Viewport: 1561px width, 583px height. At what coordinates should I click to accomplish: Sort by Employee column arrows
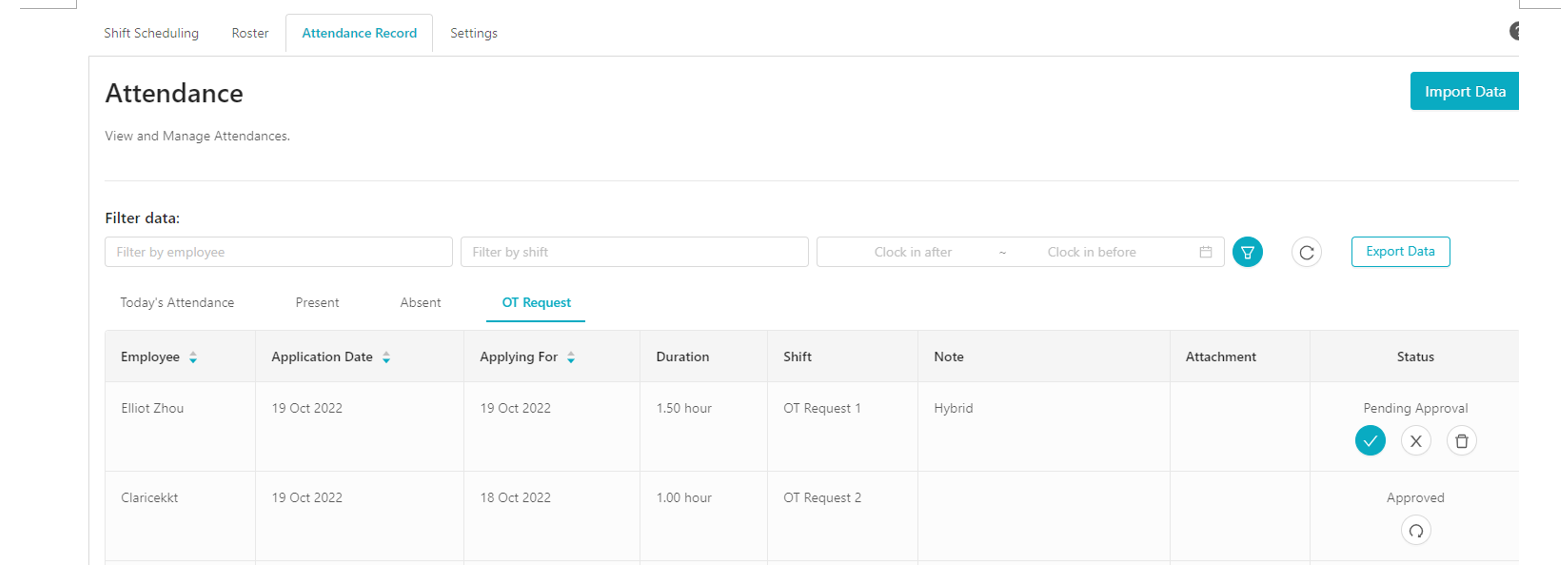(x=193, y=357)
